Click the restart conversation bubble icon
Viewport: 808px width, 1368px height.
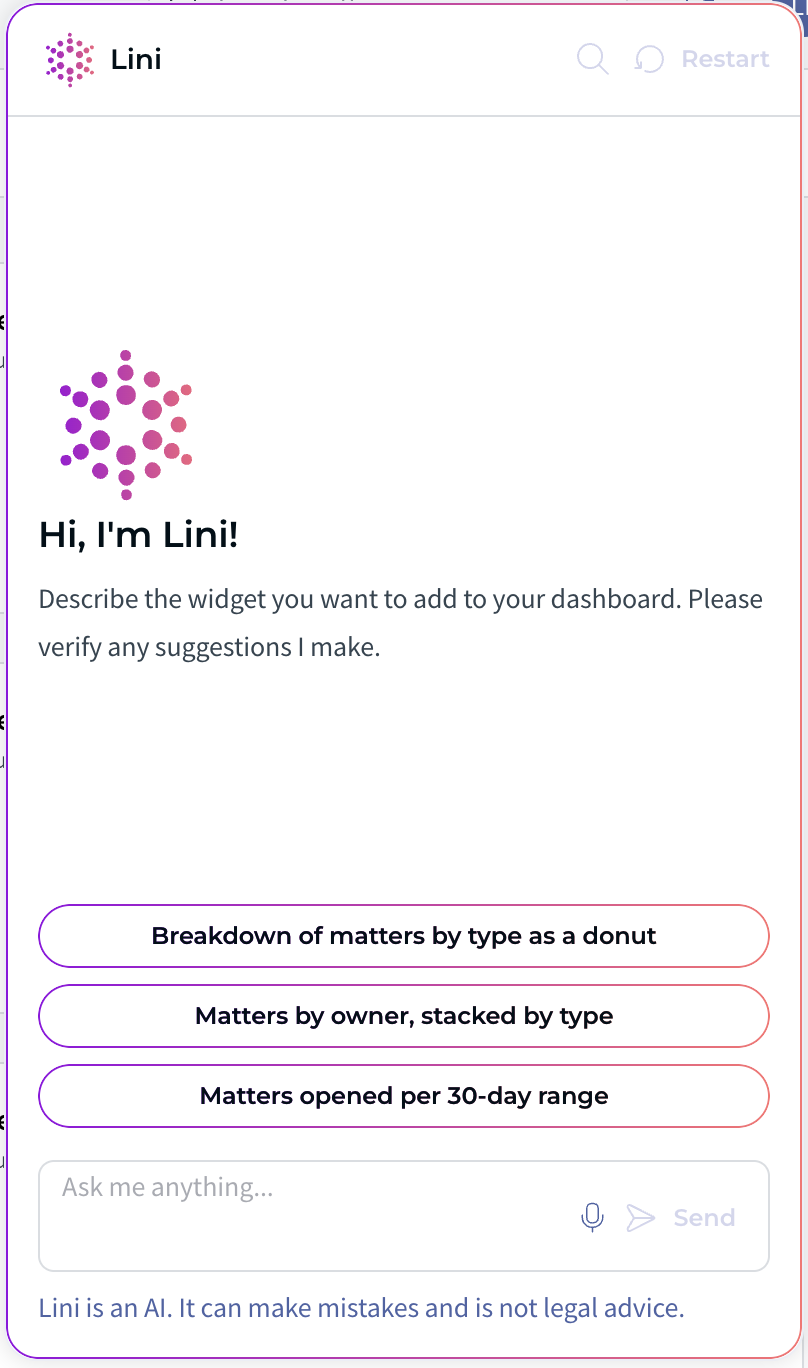pyautogui.click(x=649, y=60)
